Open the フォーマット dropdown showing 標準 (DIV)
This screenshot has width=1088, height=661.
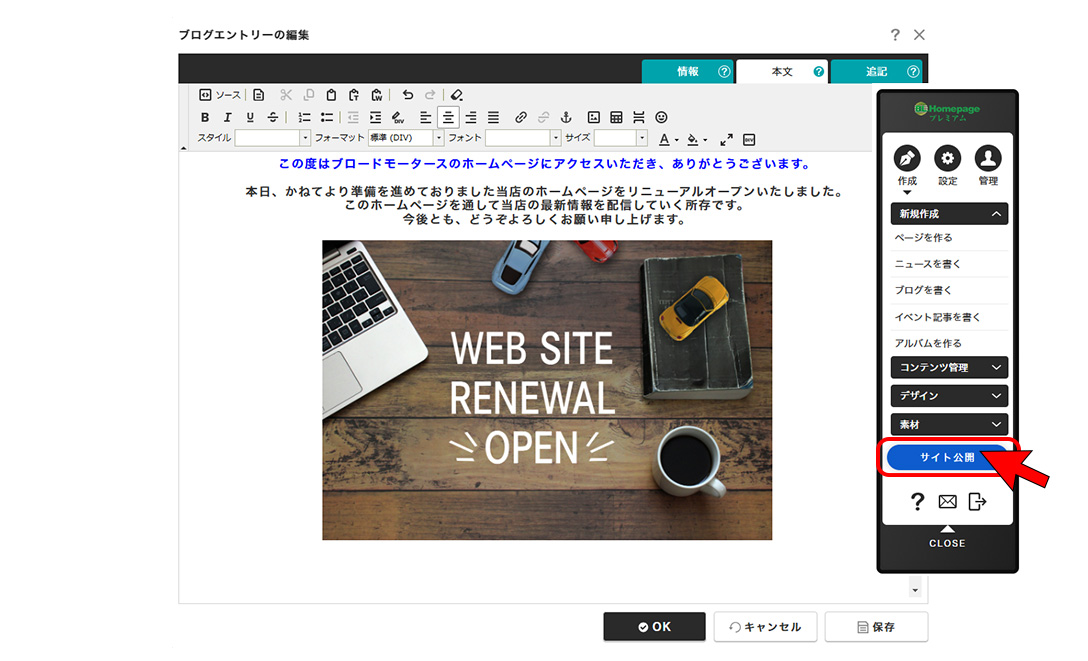(406, 138)
